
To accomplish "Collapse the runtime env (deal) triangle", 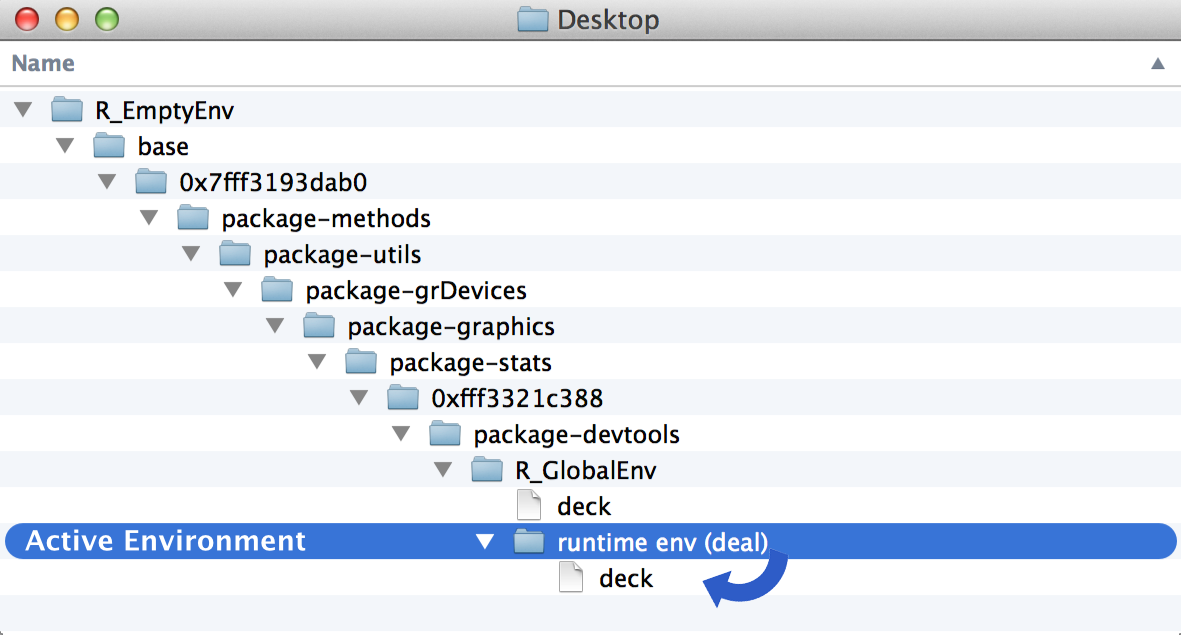I will pyautogui.click(x=485, y=542).
